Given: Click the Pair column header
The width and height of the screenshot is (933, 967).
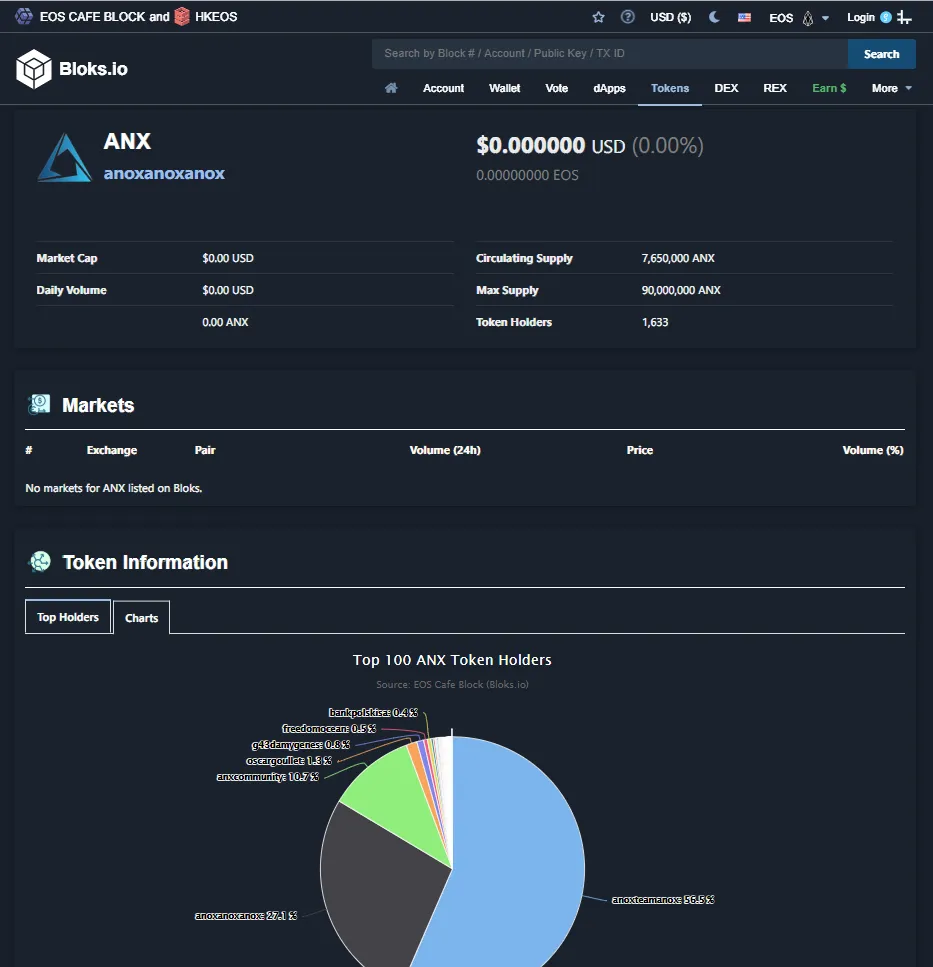Looking at the screenshot, I should (205, 450).
